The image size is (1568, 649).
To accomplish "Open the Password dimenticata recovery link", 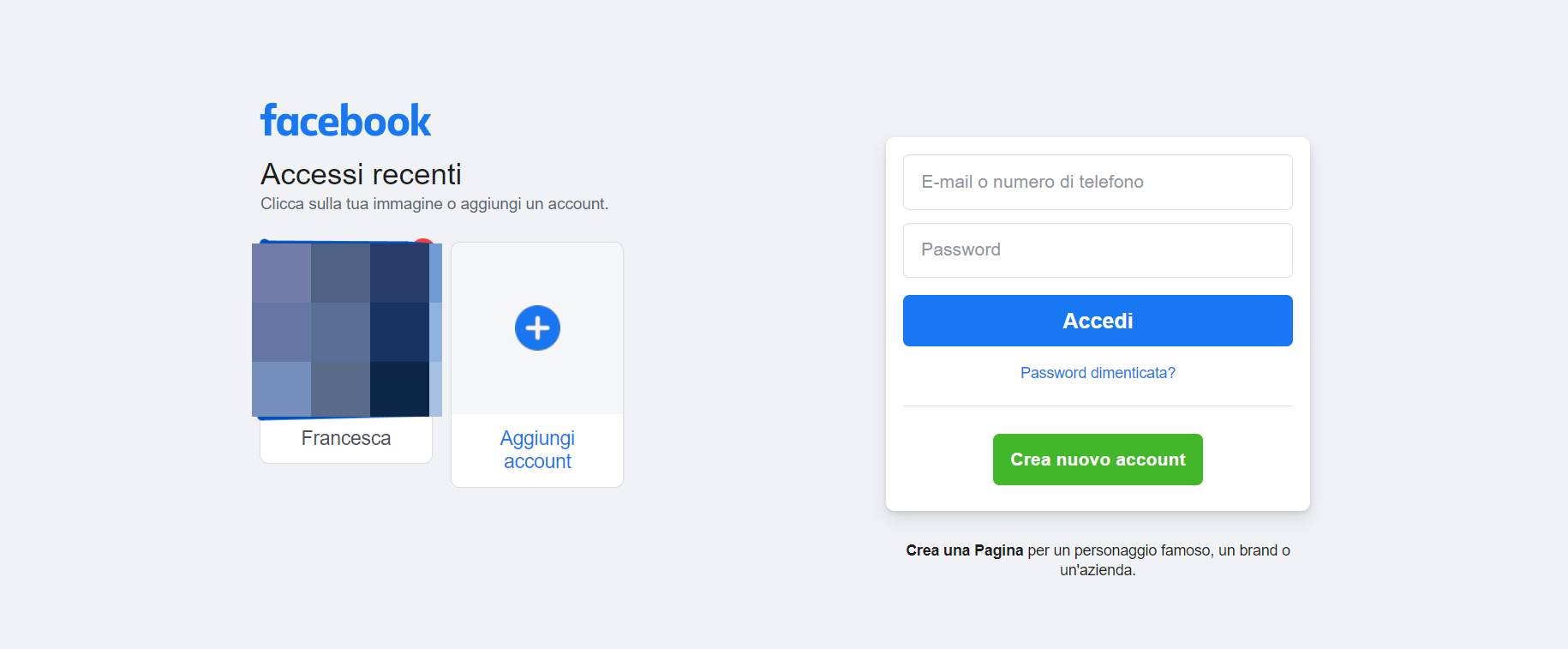I will pos(1098,372).
